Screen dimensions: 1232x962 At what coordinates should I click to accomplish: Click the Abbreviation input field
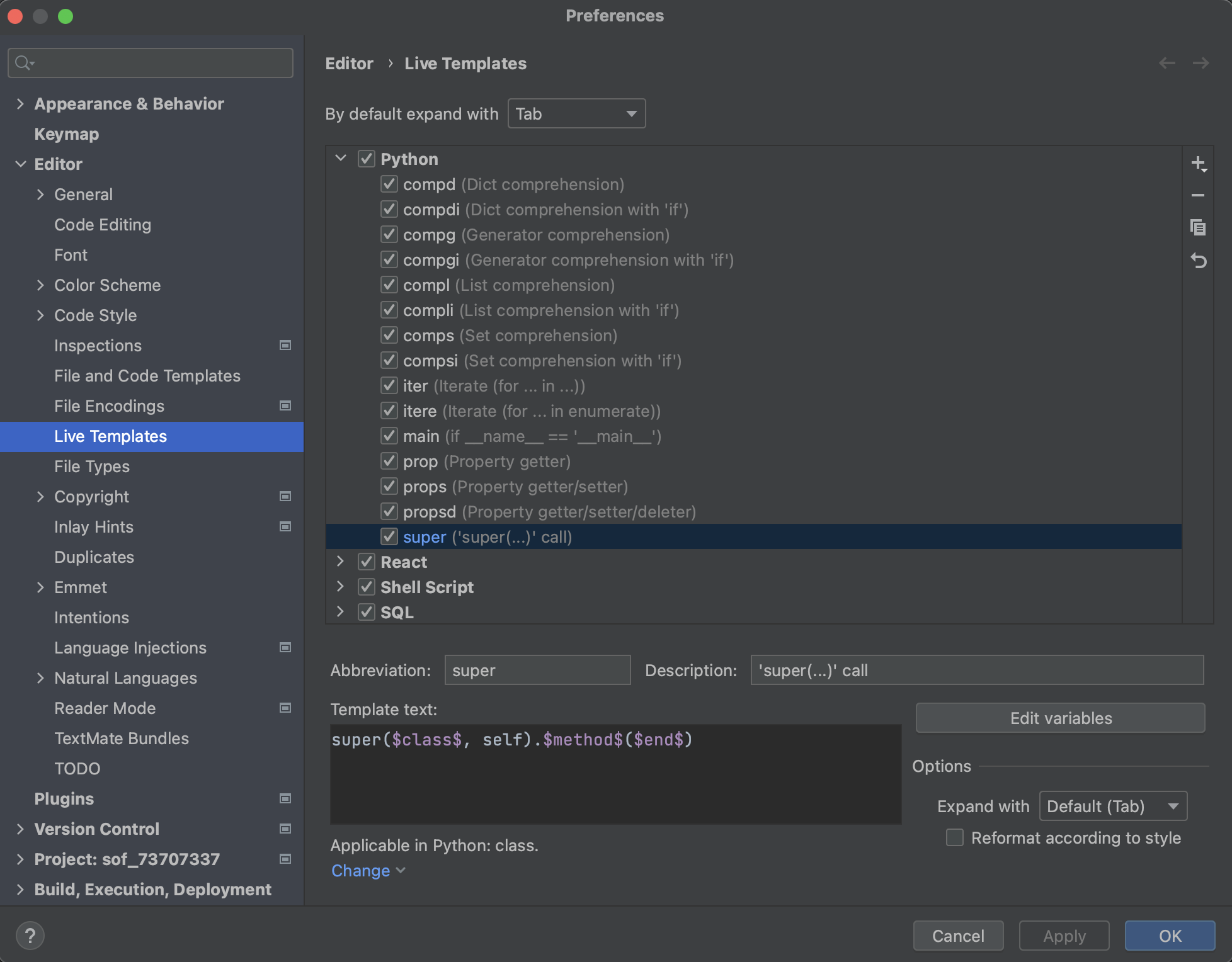pyautogui.click(x=537, y=670)
